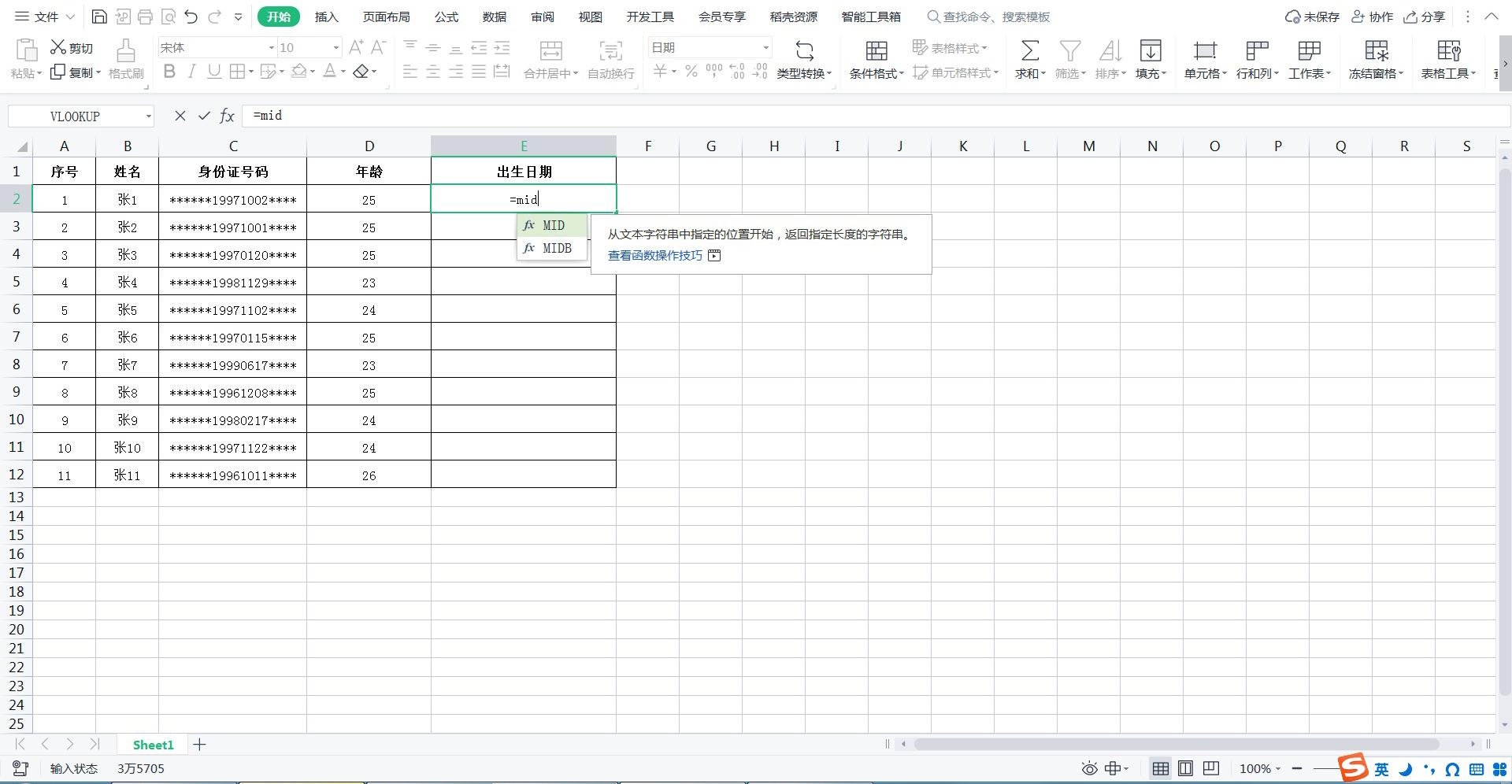
Task: Click the Freeze Panes (冻结窗格) icon
Action: [1376, 52]
